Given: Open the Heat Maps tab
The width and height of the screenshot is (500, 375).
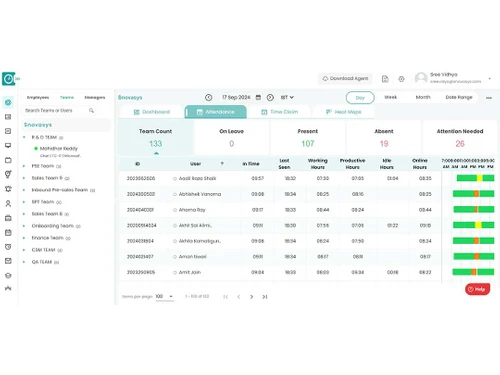Looking at the screenshot, I should point(343,112).
